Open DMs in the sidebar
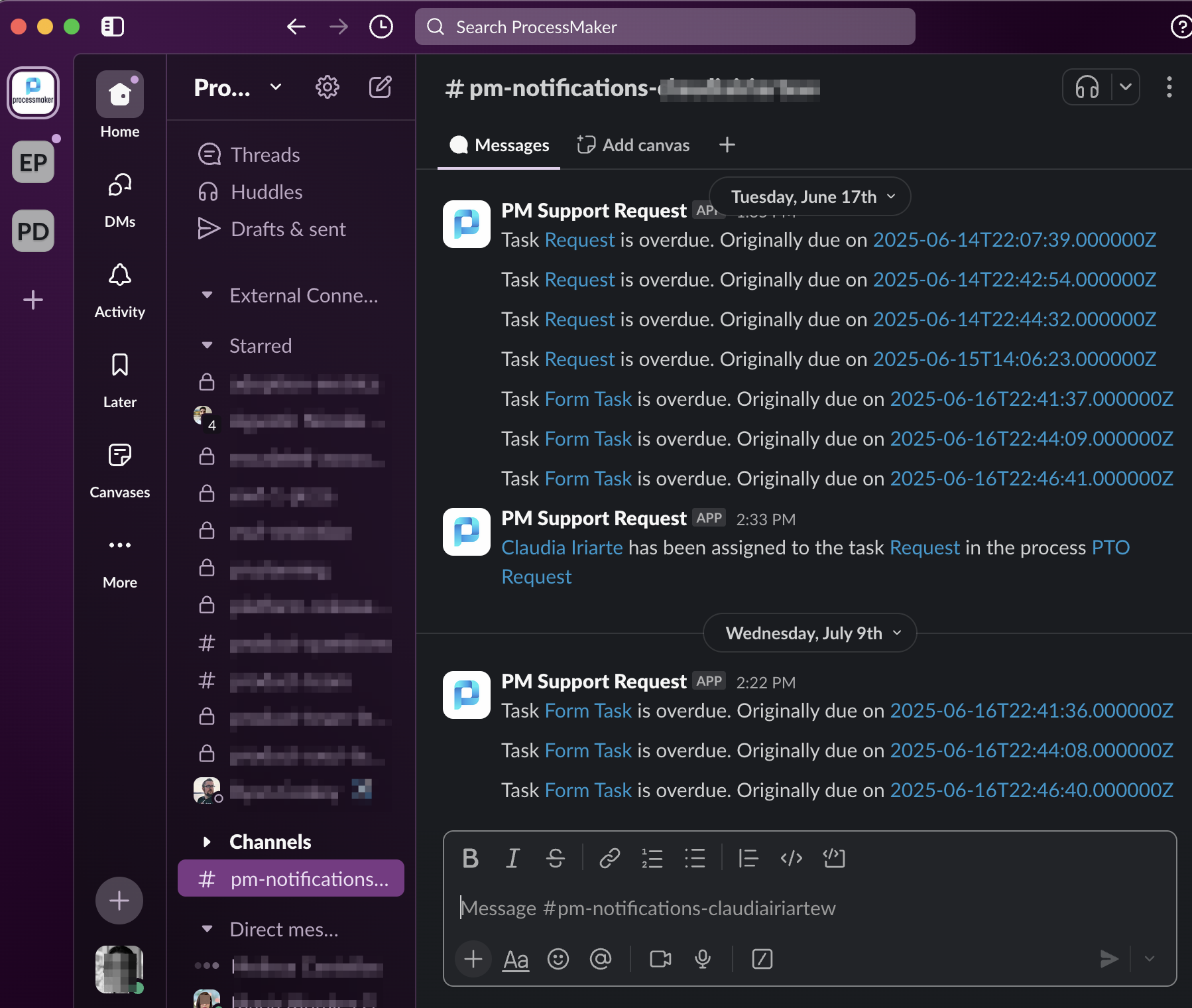This screenshot has width=1192, height=1008. 120,201
